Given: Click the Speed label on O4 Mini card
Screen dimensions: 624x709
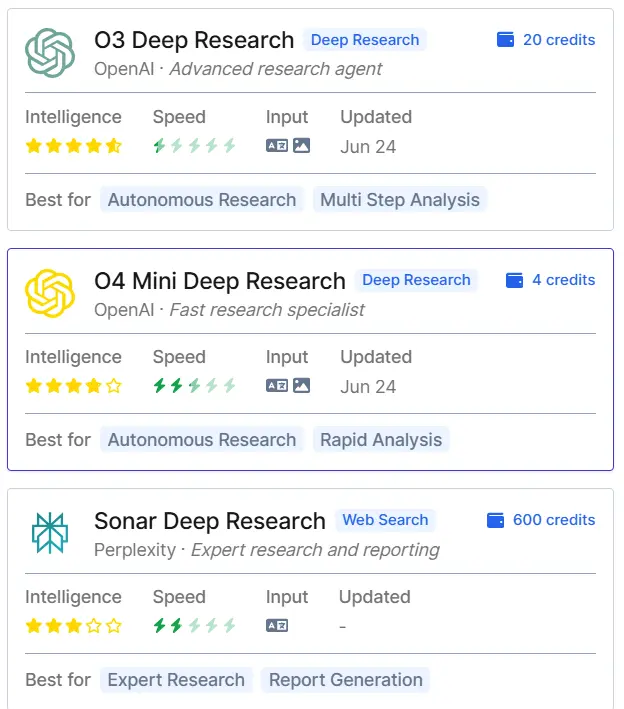Looking at the screenshot, I should [179, 357].
